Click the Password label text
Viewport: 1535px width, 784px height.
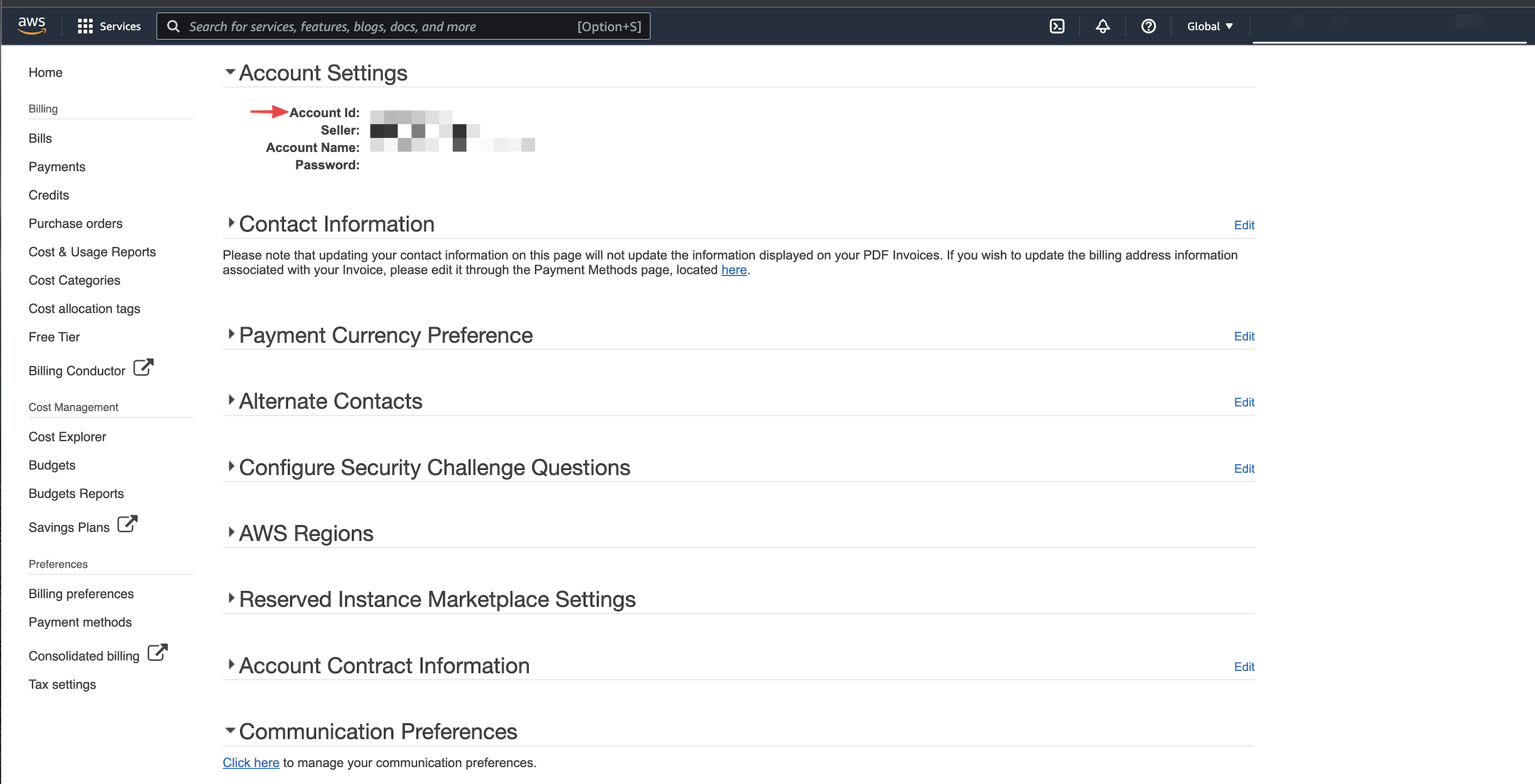(x=327, y=165)
